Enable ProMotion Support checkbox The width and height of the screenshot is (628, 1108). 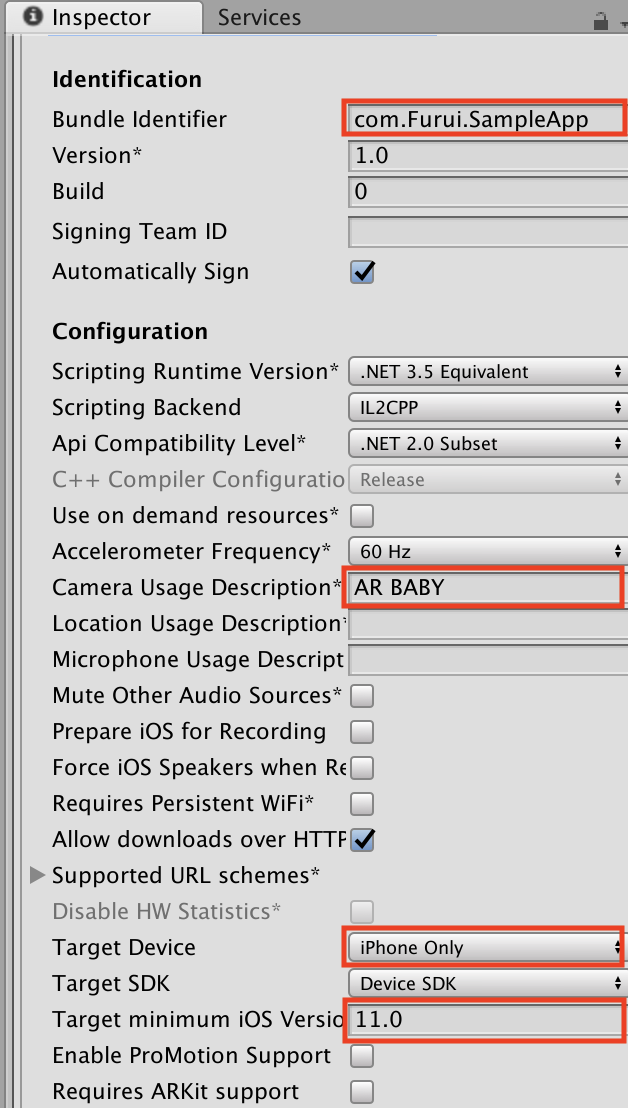(x=362, y=1056)
